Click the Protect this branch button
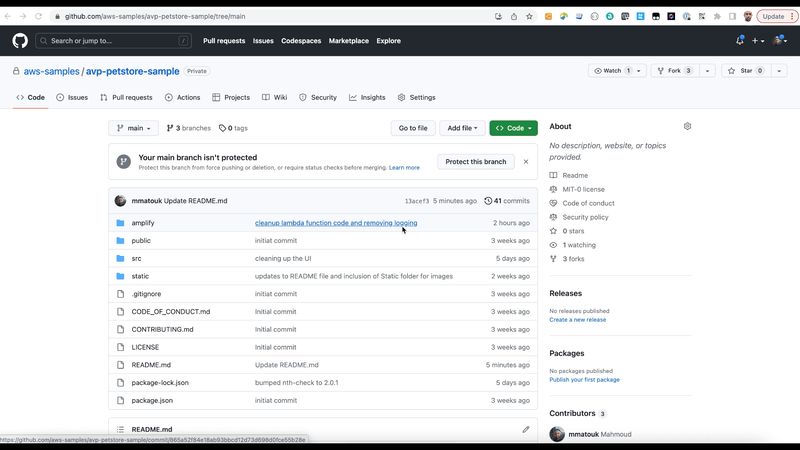800x450 pixels. click(x=476, y=162)
